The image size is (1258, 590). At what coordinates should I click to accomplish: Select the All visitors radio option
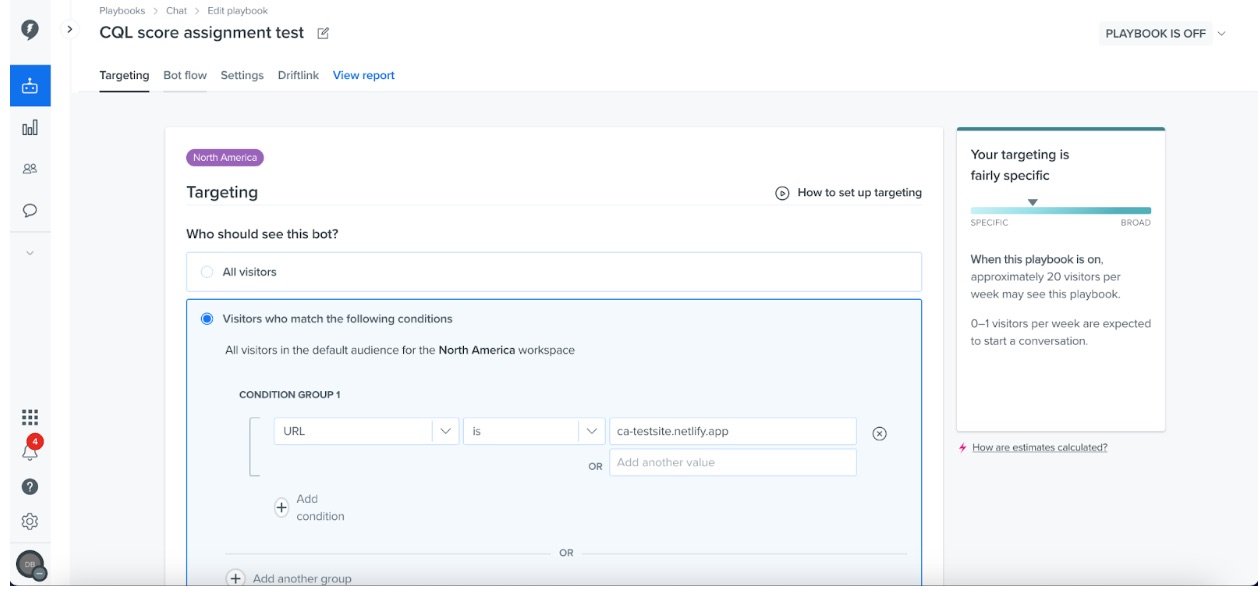[x=207, y=272]
